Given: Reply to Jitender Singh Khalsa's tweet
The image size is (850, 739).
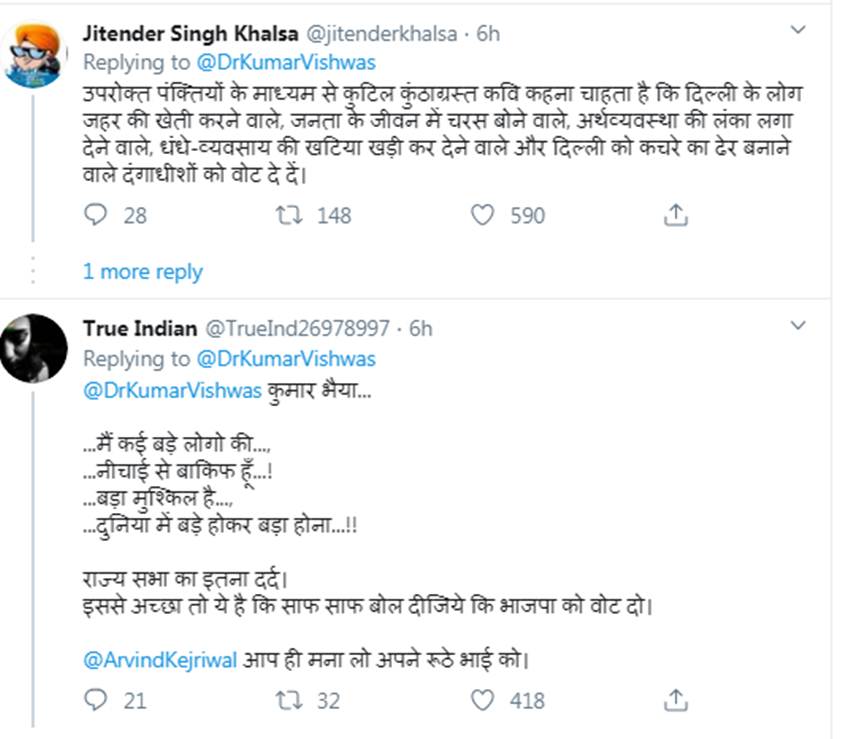Looking at the screenshot, I should 96,215.
